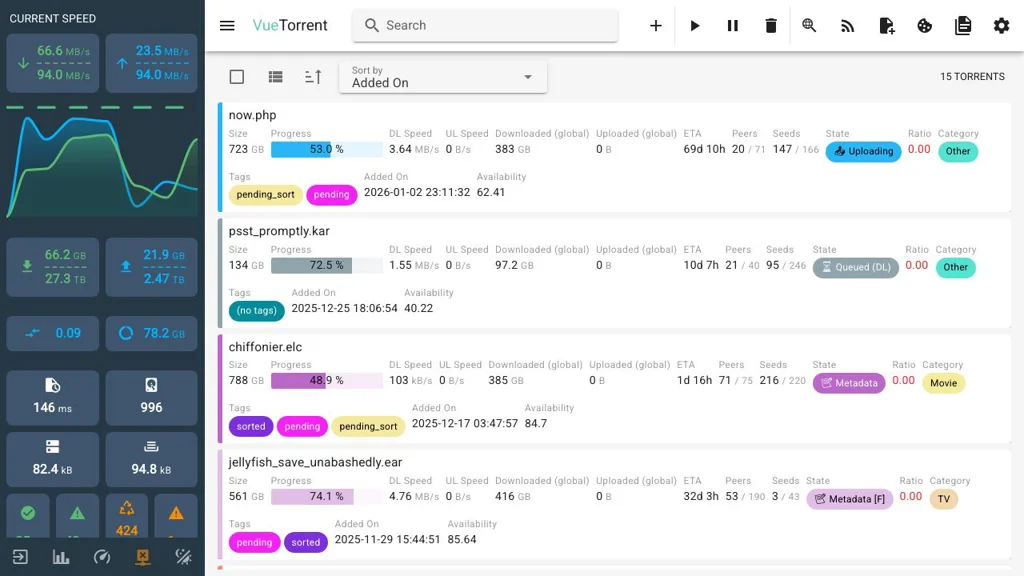Open the hamburger navigation menu

(x=227, y=25)
